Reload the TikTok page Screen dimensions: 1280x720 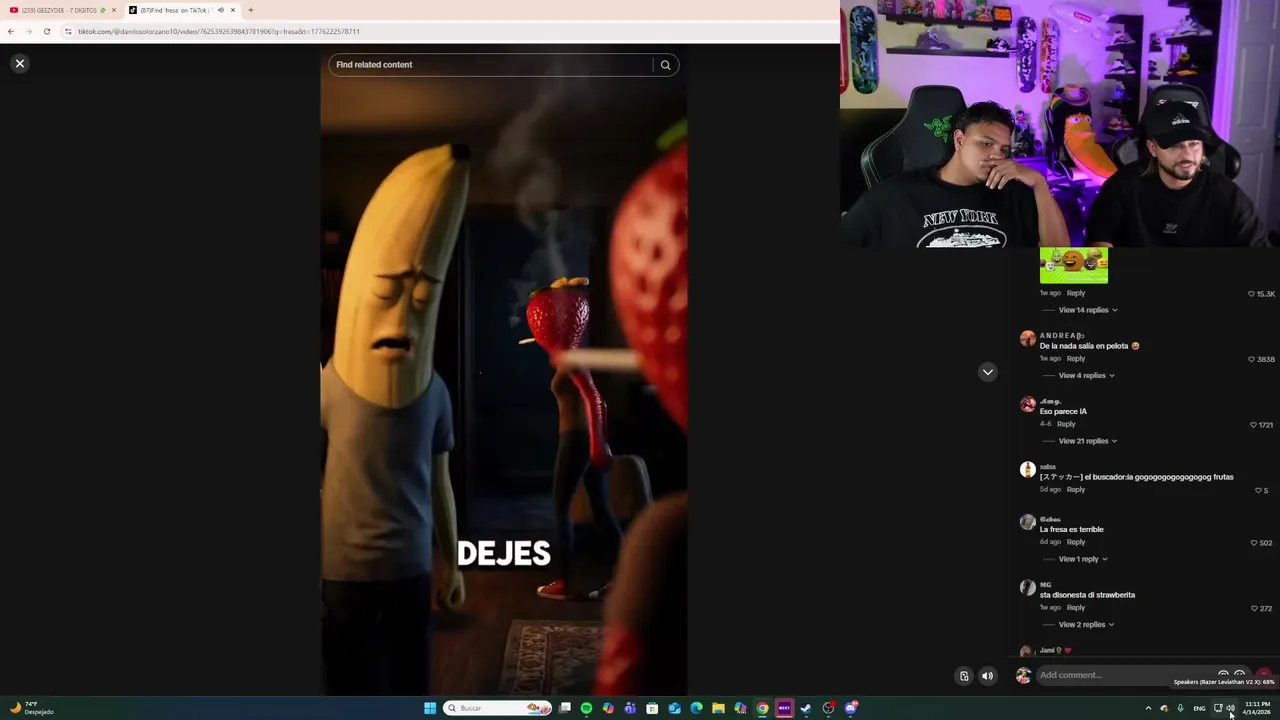click(46, 31)
